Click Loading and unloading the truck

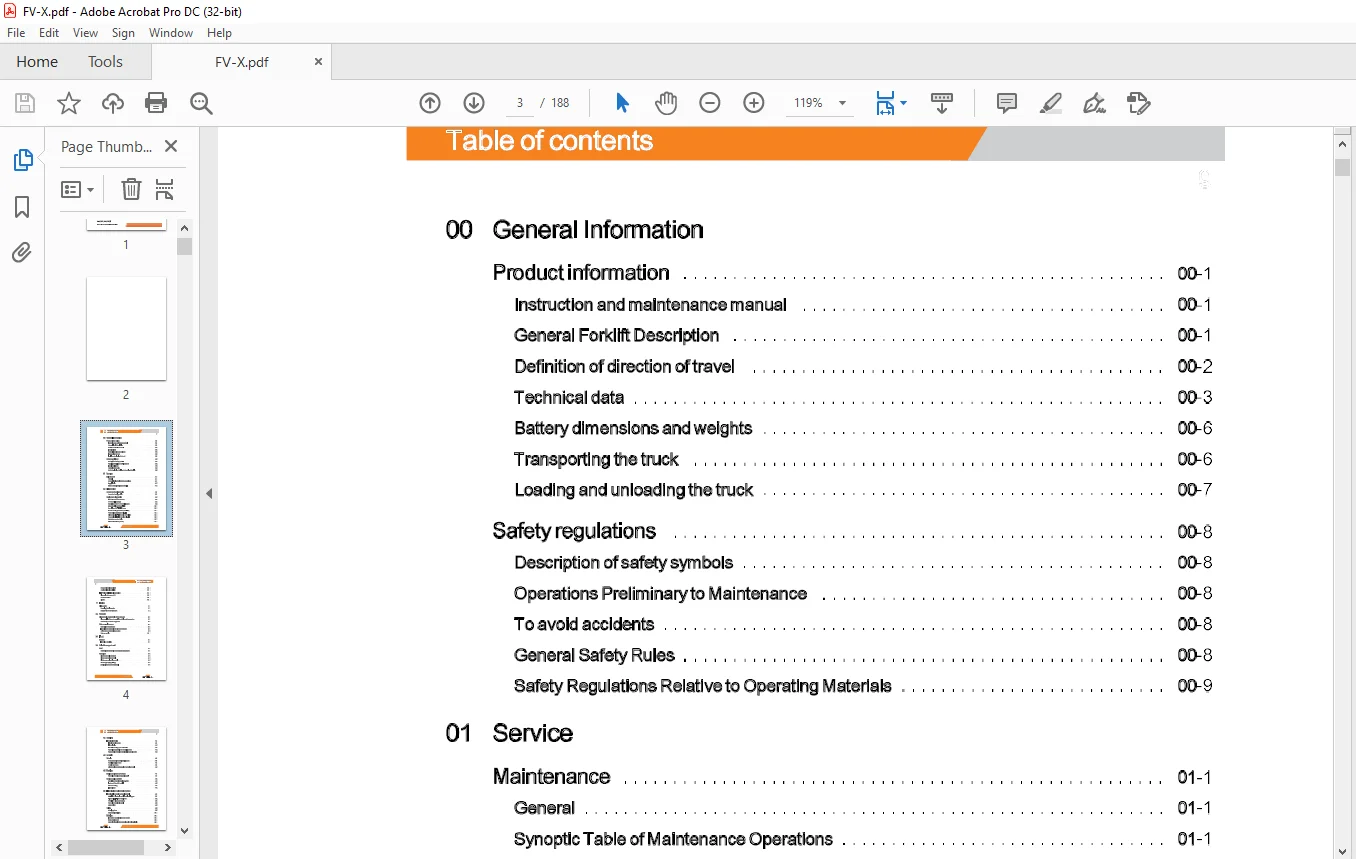tap(633, 490)
